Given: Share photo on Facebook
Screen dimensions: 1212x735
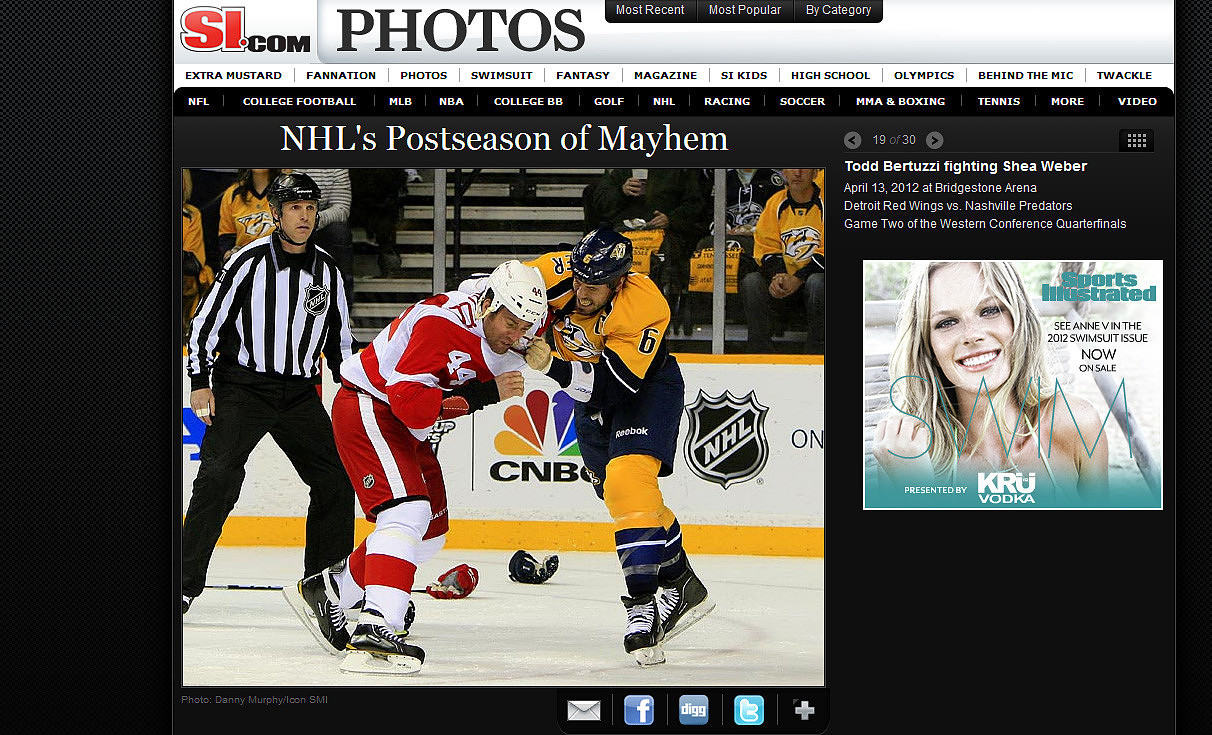Looking at the screenshot, I should (x=639, y=710).
